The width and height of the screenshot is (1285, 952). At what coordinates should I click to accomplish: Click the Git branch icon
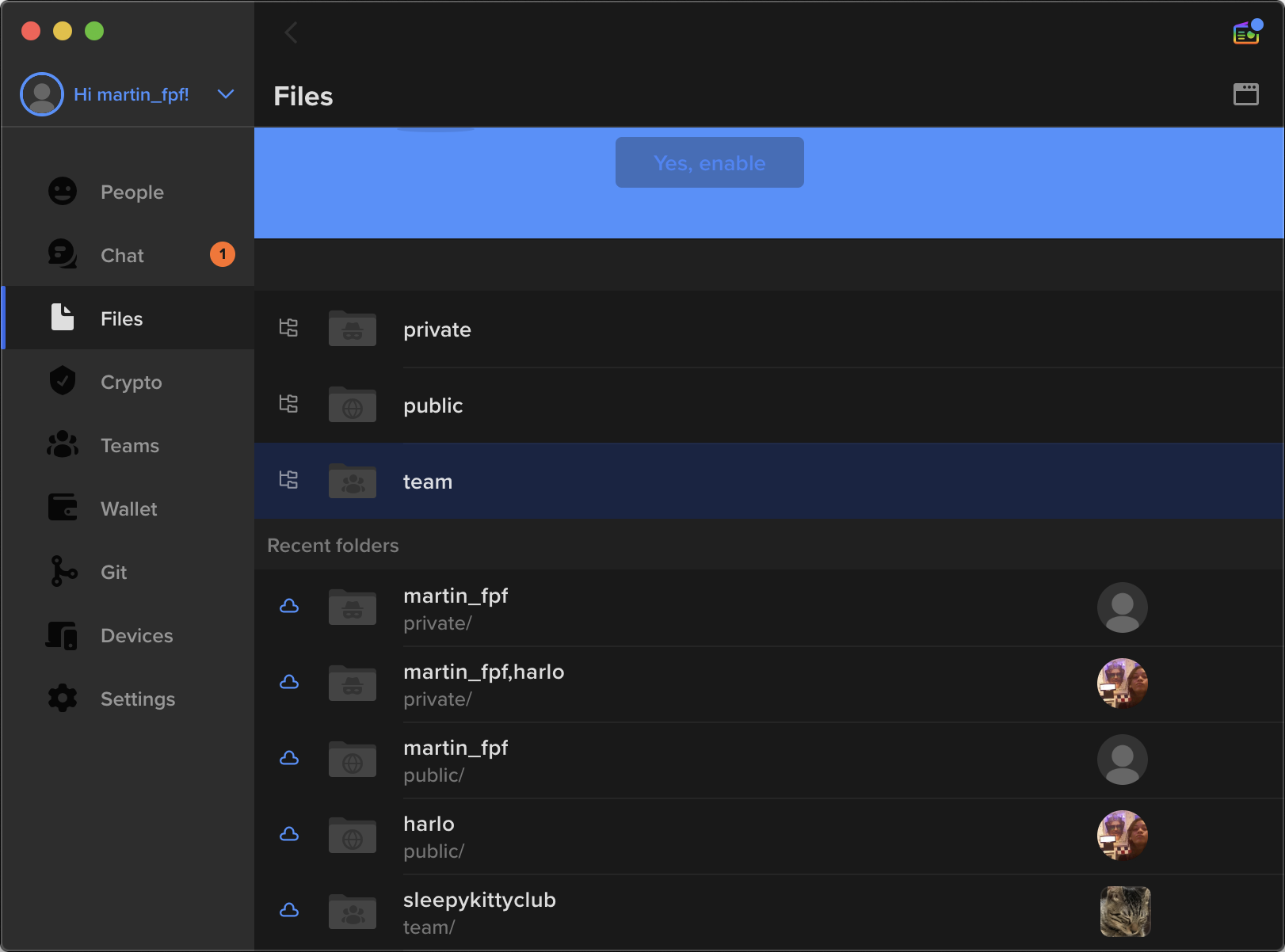point(63,571)
